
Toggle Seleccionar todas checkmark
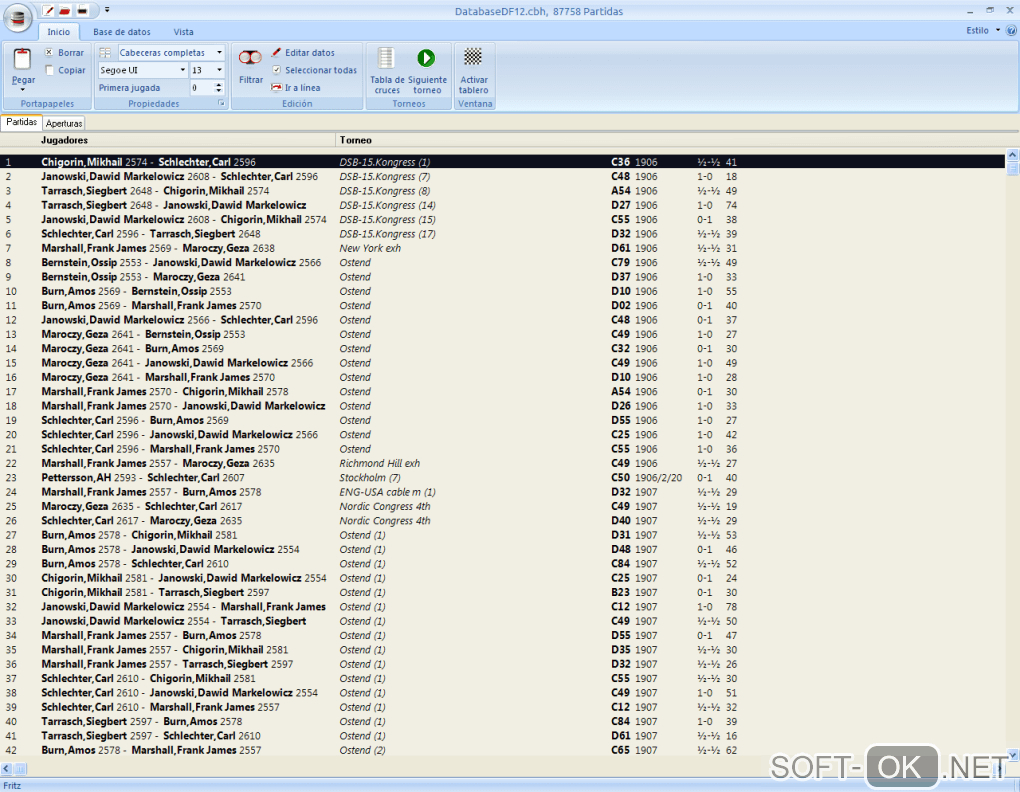coord(276,70)
